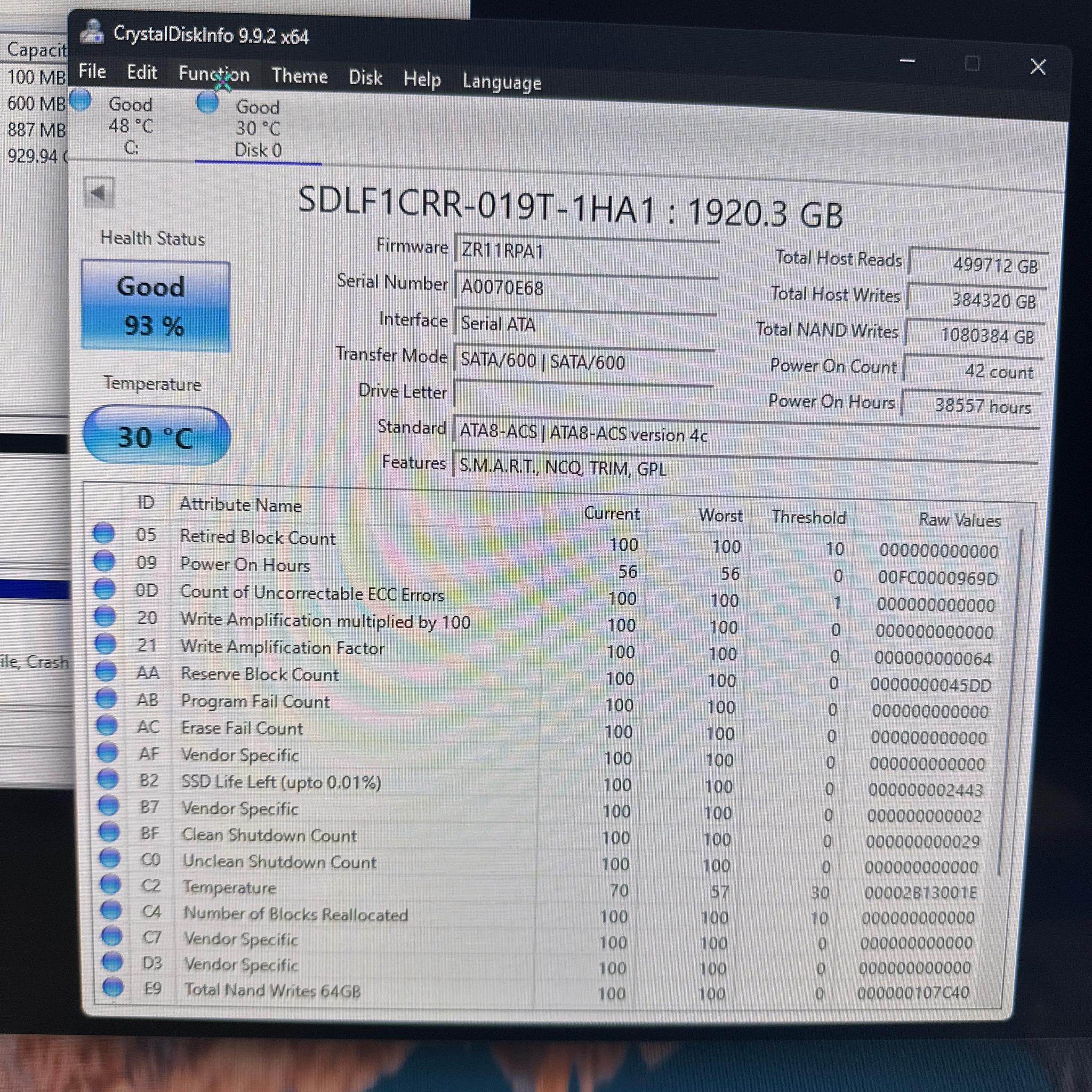Click the Attribute Name column header
1092x1092 pixels.
point(240,504)
